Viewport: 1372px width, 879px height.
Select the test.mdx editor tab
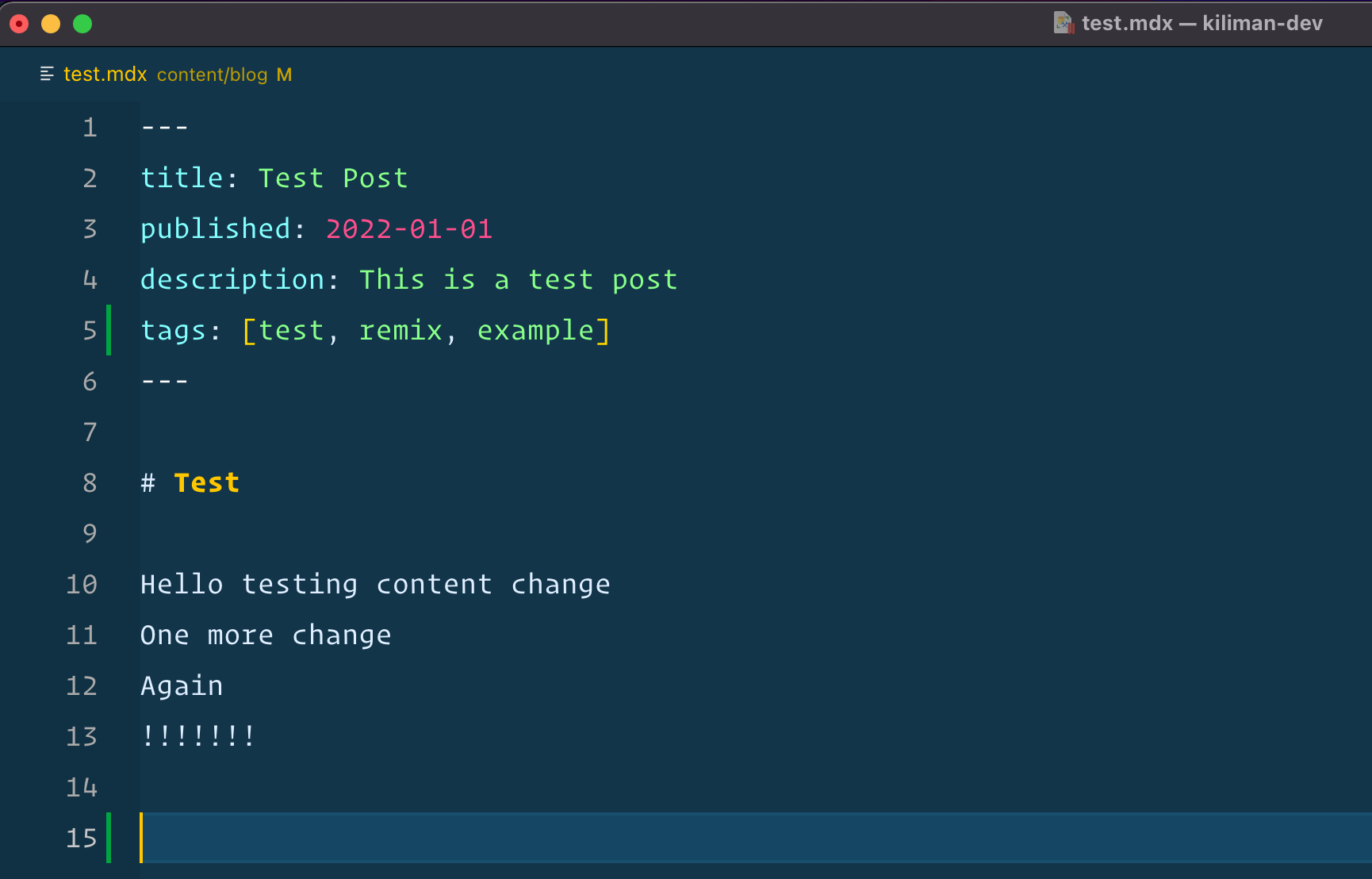[x=166, y=74]
